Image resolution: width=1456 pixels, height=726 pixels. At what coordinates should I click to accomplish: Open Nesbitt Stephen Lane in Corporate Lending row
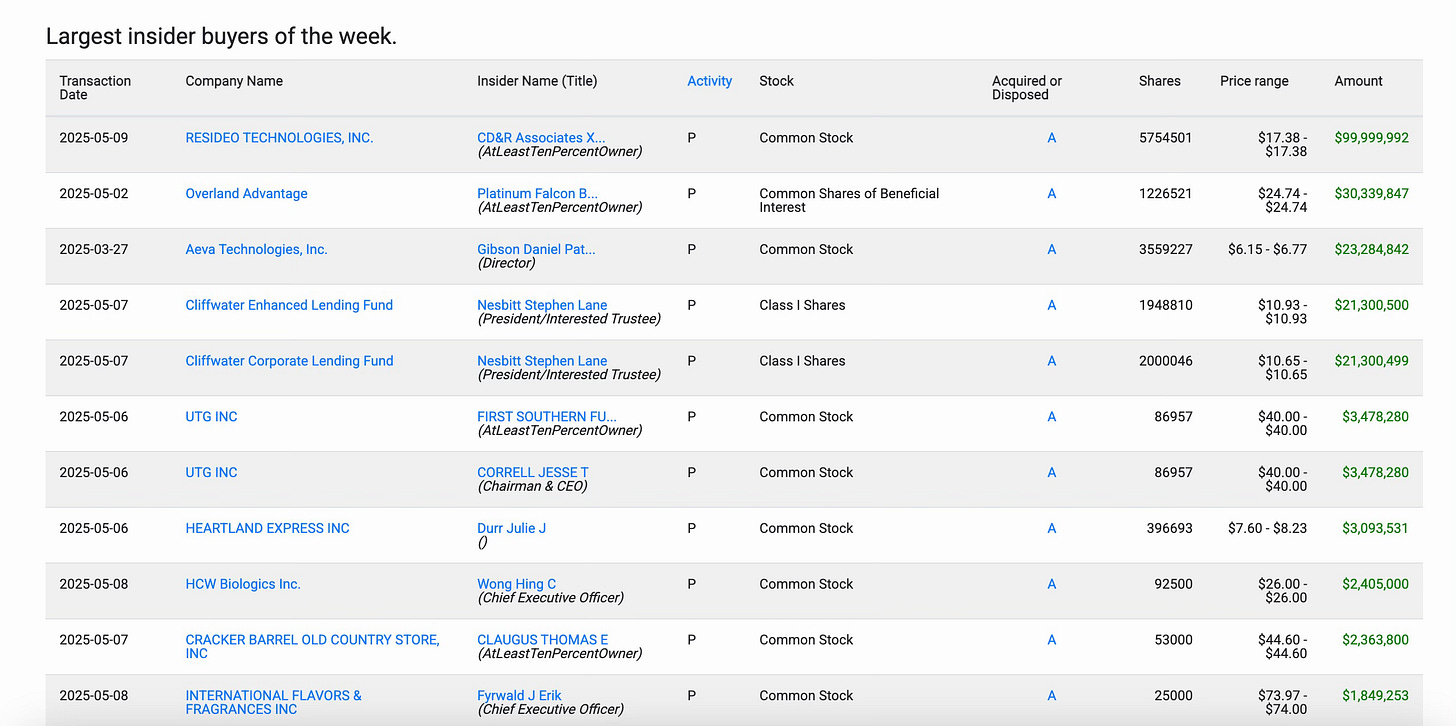542,361
